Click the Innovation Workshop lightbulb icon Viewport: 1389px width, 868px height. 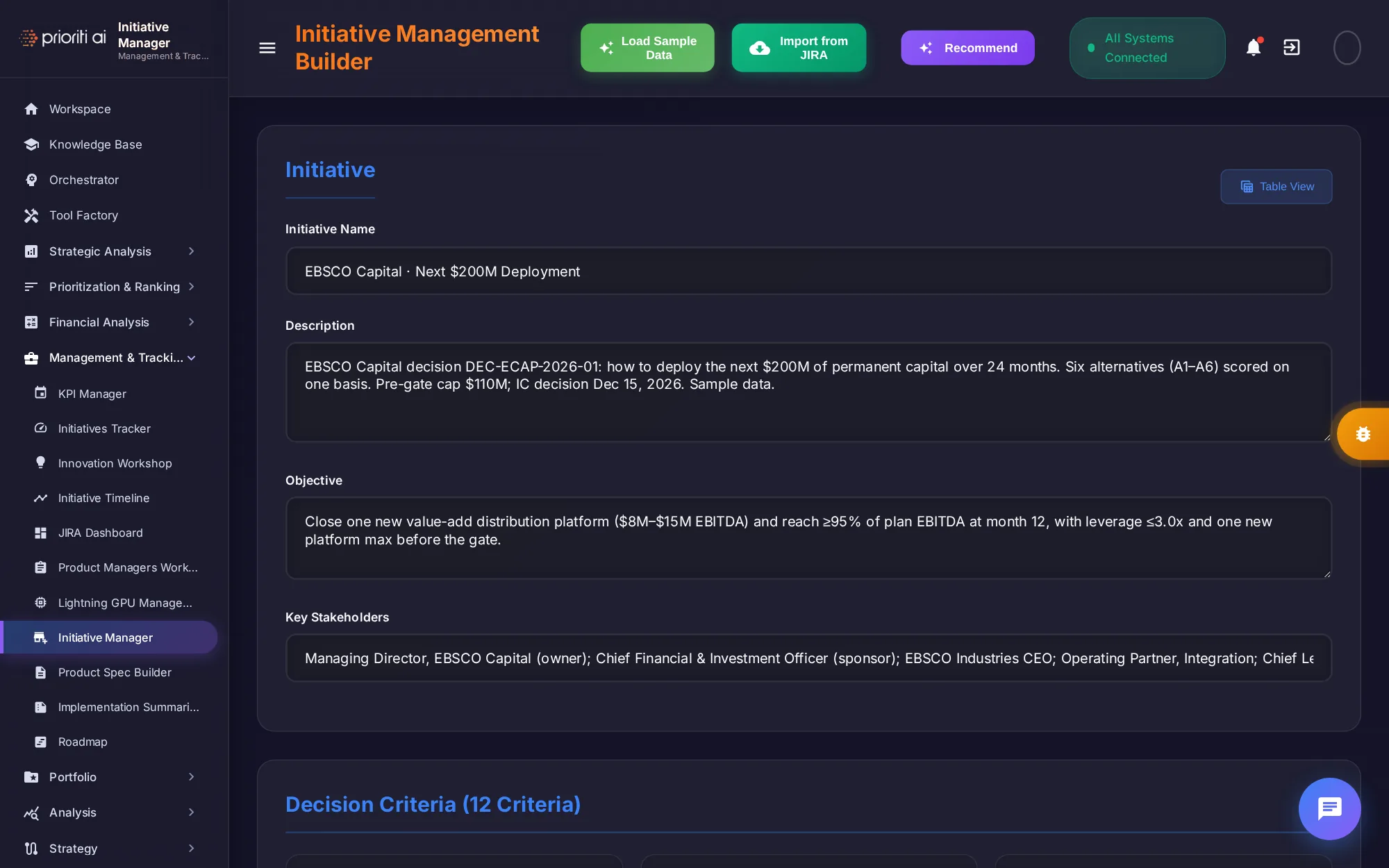(x=41, y=462)
